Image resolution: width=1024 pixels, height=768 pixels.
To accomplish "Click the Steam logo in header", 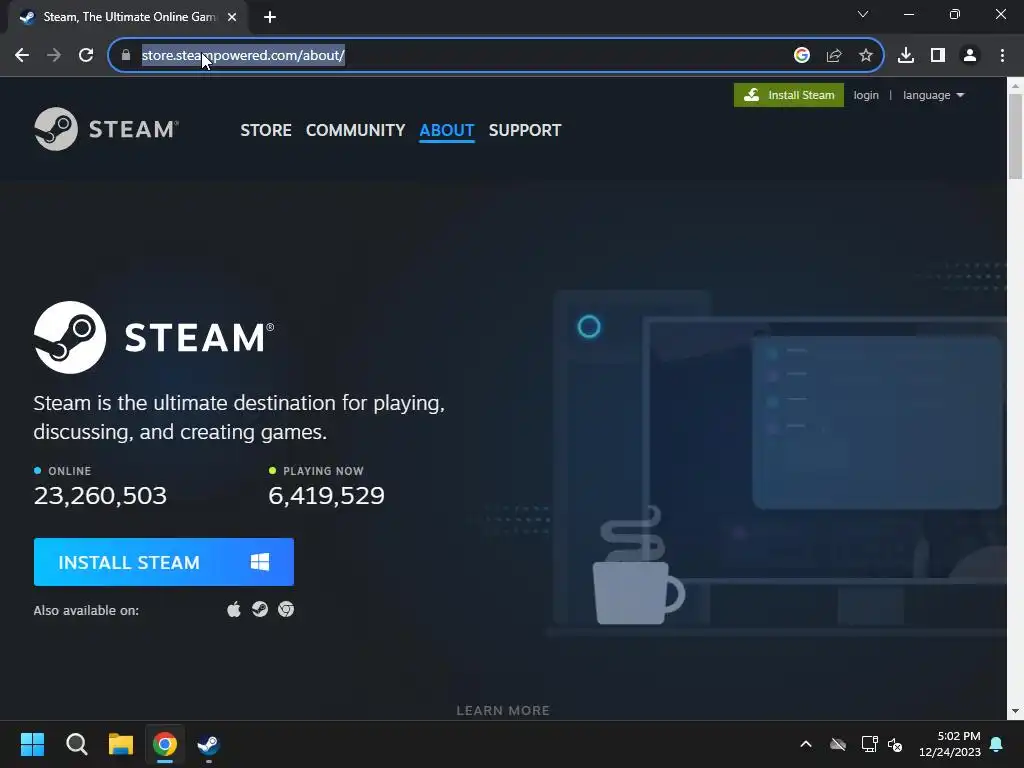I will pyautogui.click(x=106, y=129).
